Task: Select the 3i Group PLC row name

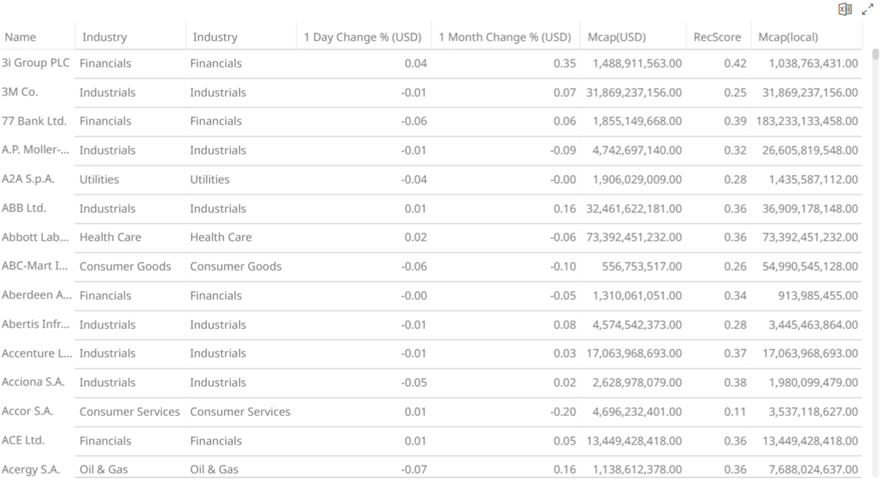Action: (36, 63)
